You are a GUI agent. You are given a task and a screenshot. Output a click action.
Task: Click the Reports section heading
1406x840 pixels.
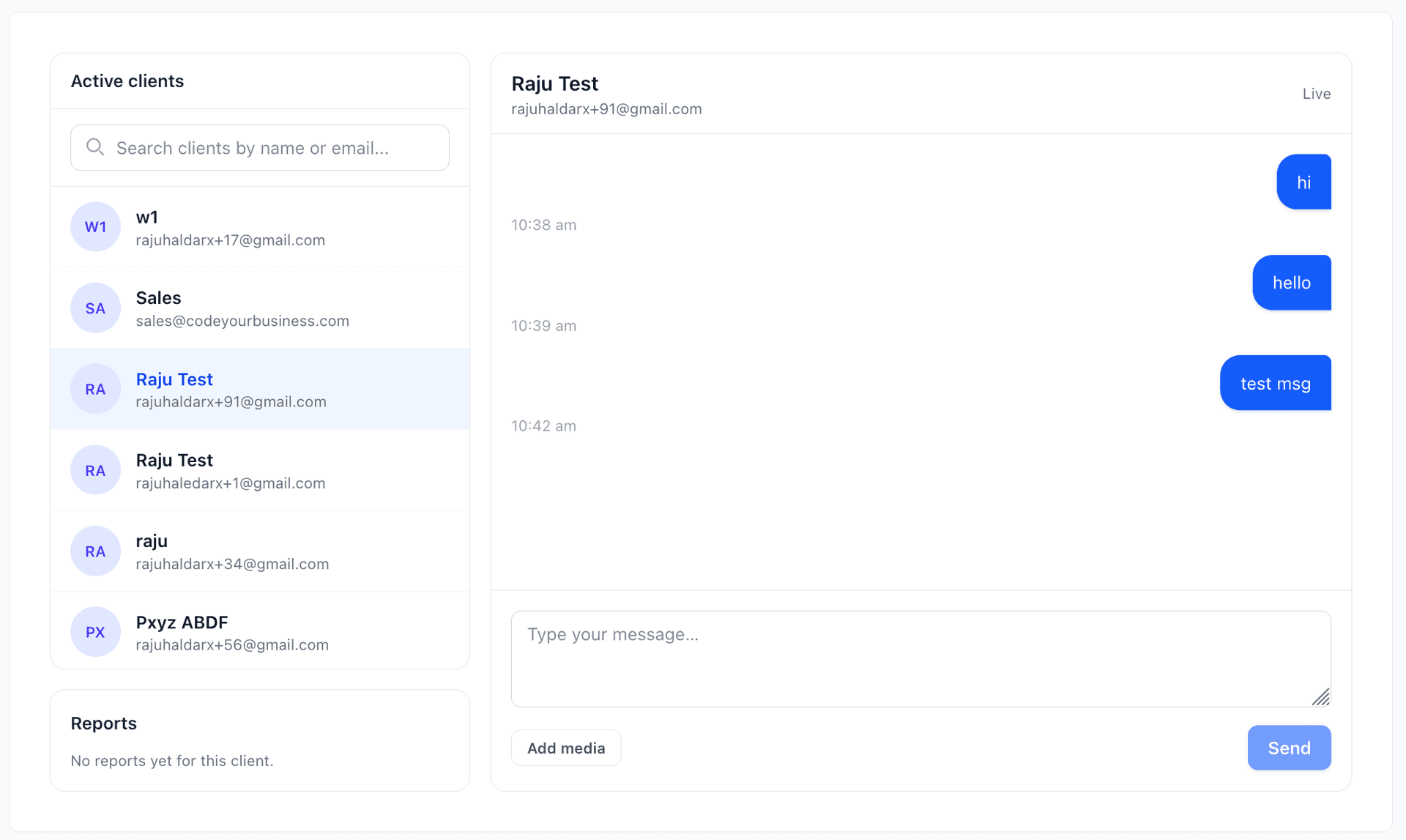103,723
